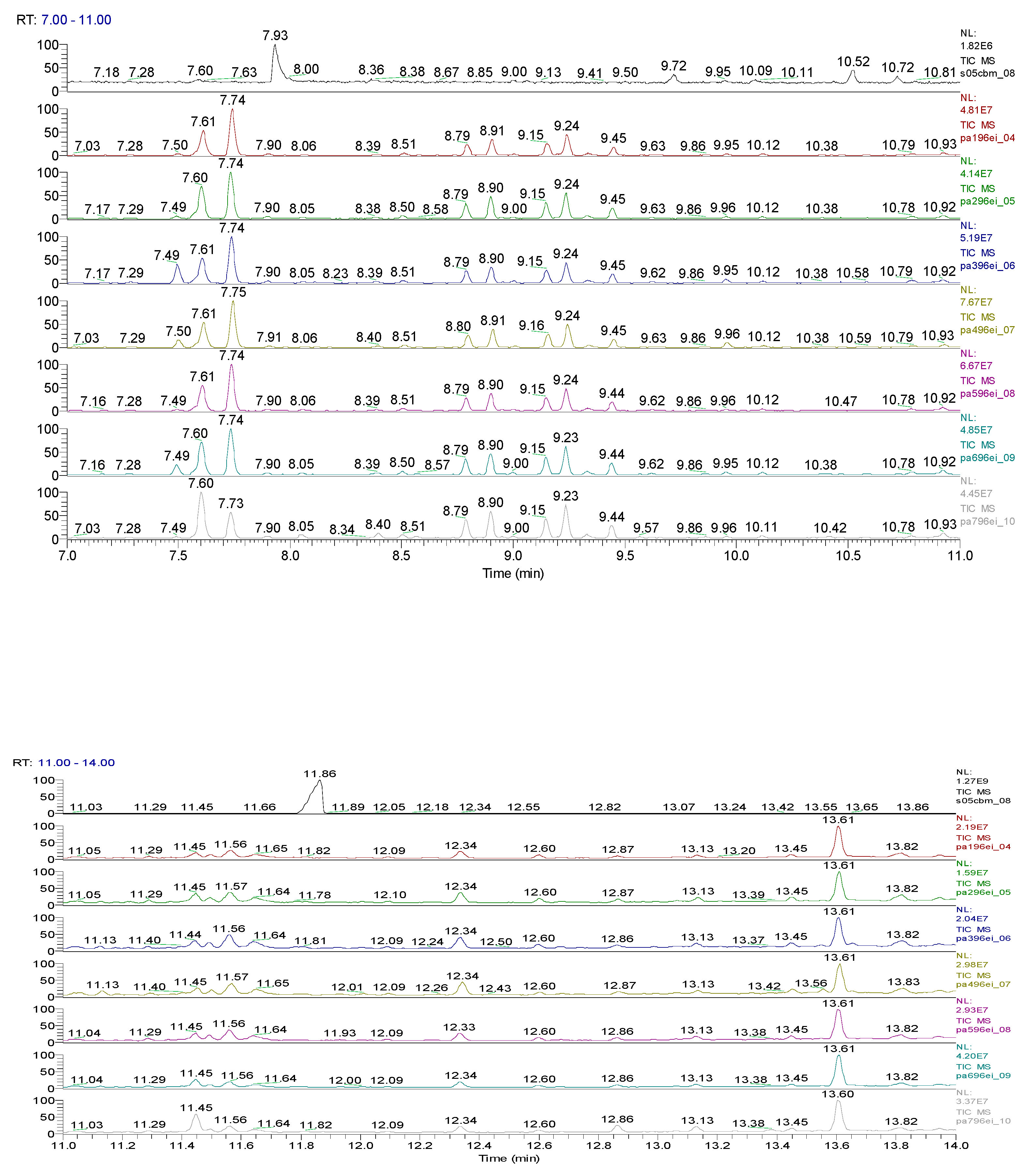Click the NL value 4.45E7

977,494
